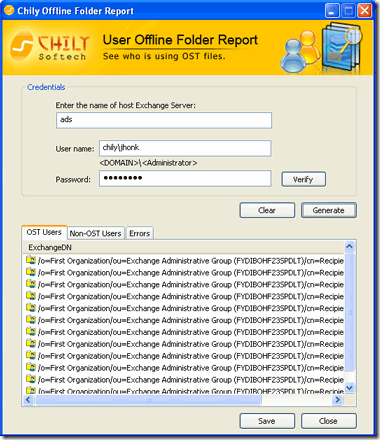The width and height of the screenshot is (380, 440).
Task: Click into the Password field
Action: 185,178
